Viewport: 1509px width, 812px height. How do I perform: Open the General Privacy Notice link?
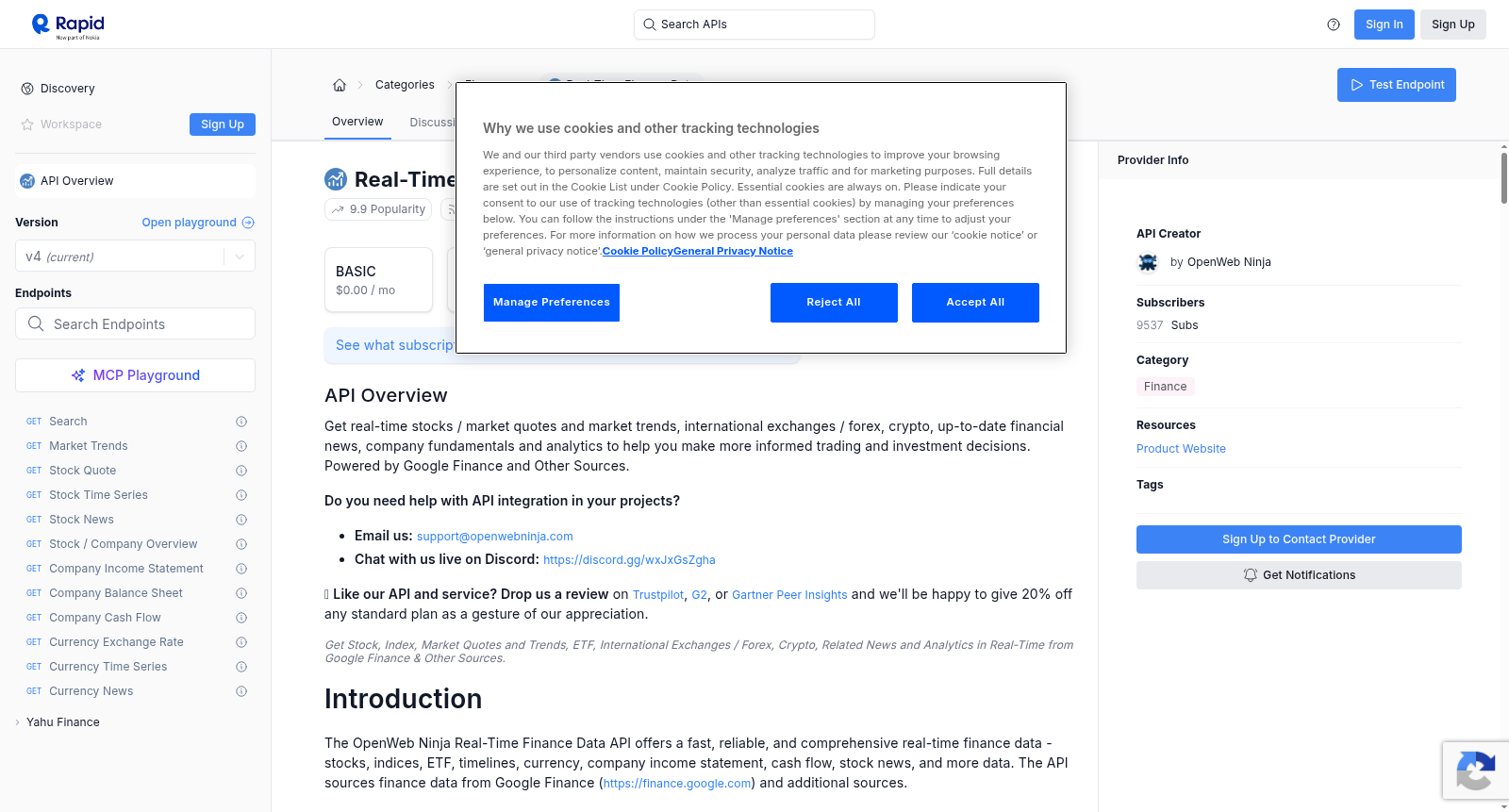(x=734, y=251)
